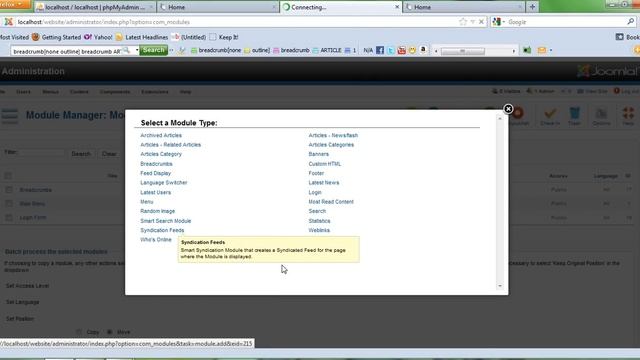
Task: Open the Latest Headlines bookmark
Action: pyautogui.click(x=142, y=37)
